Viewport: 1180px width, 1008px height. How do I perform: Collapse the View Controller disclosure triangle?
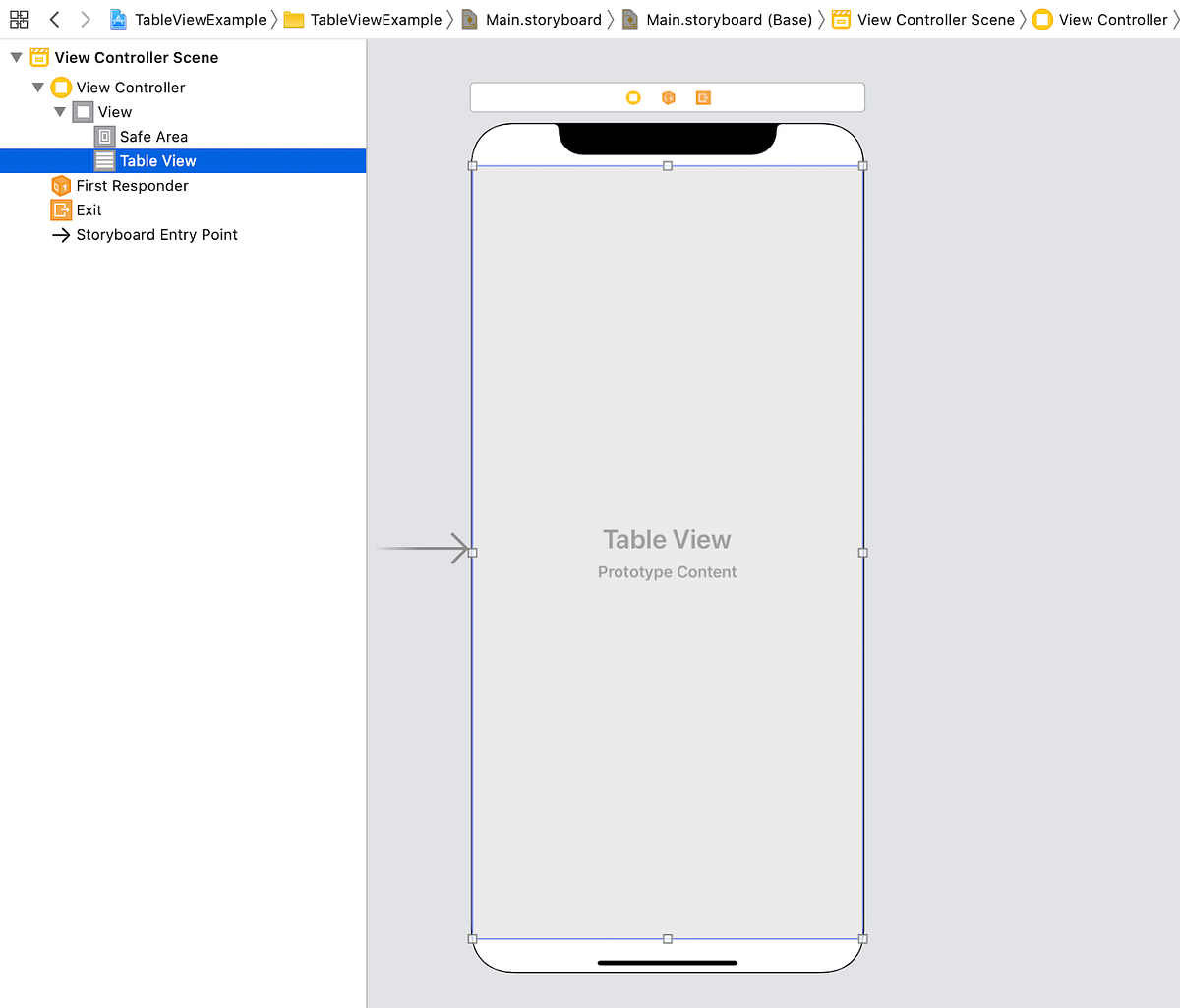click(x=37, y=87)
